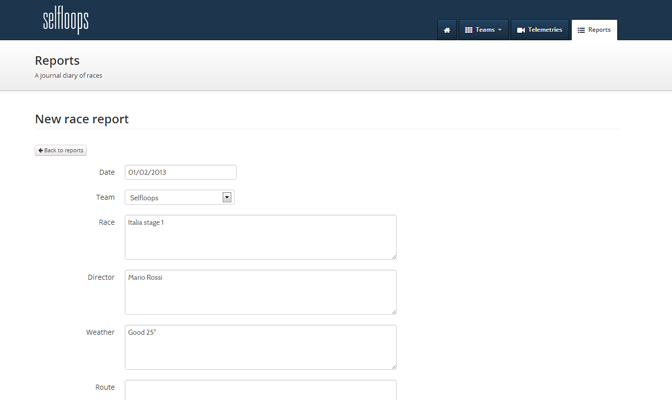Screen dimensions: 672x400
Task: Click the Team field label
Action: click(x=105, y=197)
